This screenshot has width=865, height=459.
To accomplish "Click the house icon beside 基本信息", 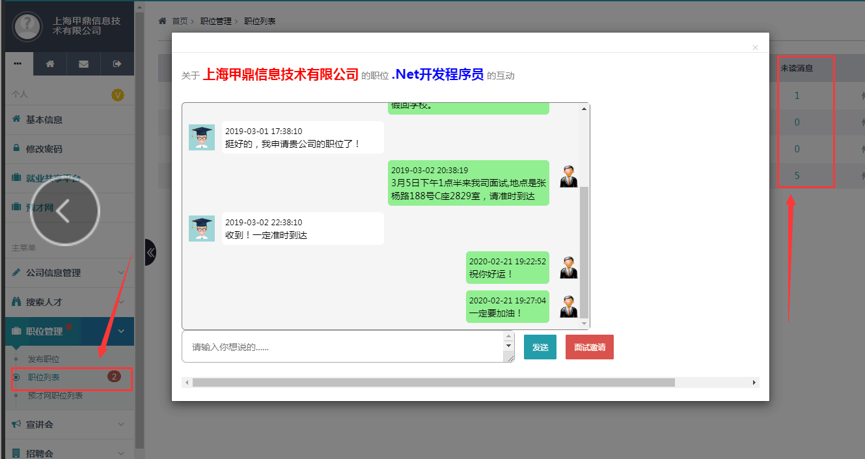I will (x=16, y=119).
